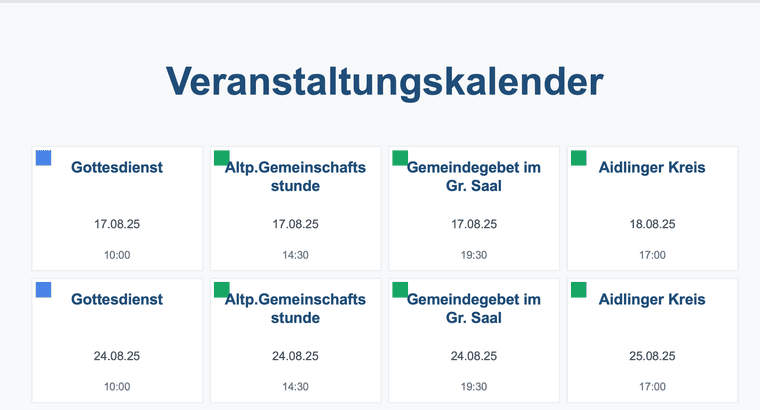Viewport: 760px width, 410px height.
Task: Open Gemeindegebet im Gr. Saal title 17.08.25
Action: (474, 176)
